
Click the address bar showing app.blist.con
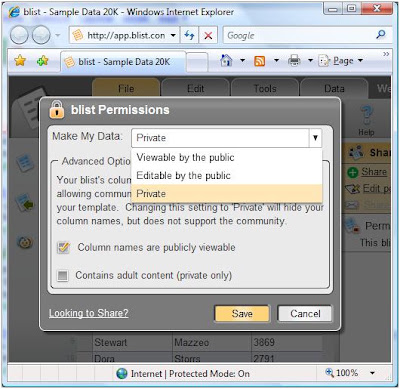(x=122, y=35)
